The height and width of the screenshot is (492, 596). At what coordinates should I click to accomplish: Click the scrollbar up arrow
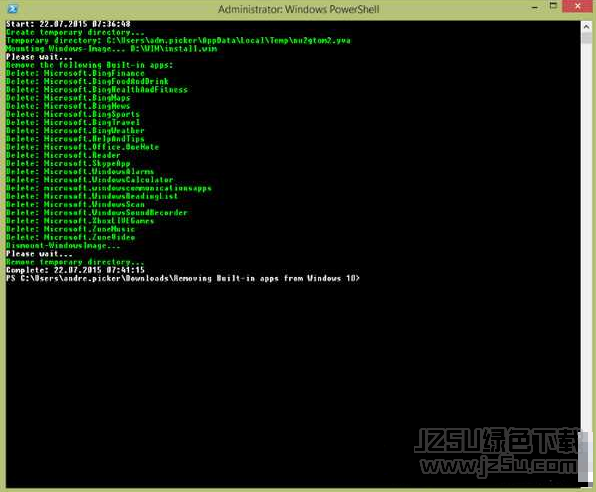[586, 27]
